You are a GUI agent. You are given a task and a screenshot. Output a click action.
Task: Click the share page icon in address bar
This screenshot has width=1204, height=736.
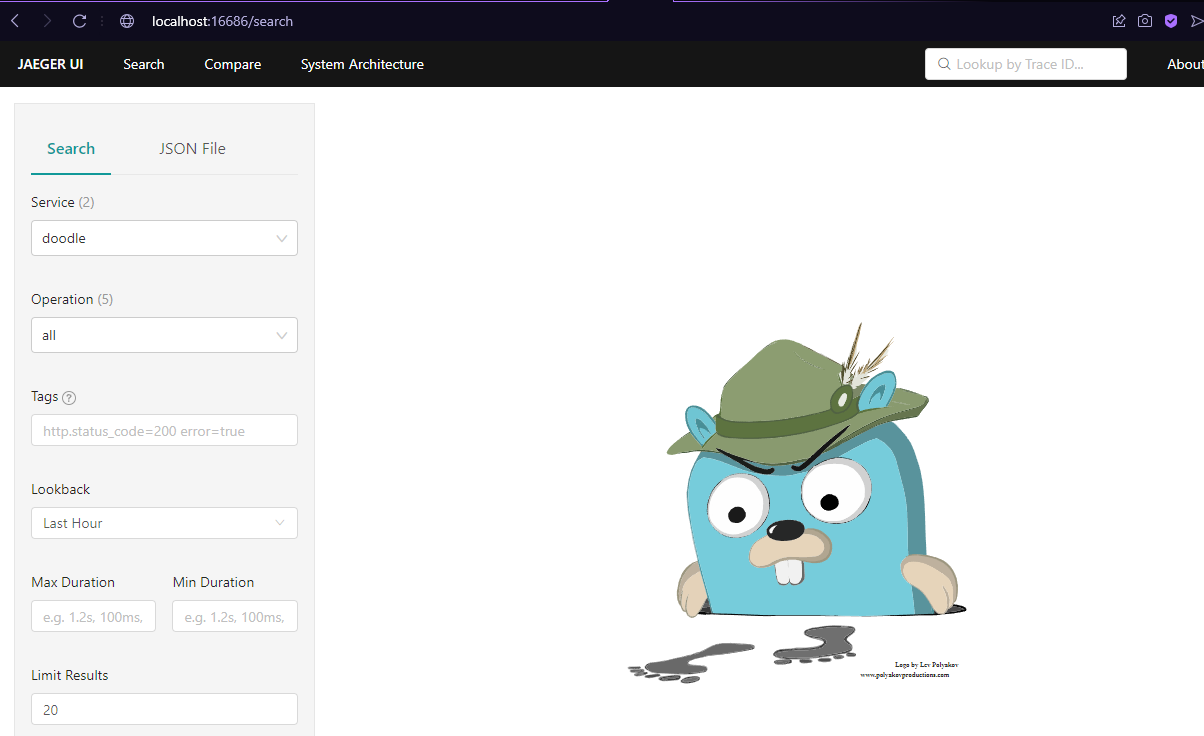click(x=1119, y=21)
